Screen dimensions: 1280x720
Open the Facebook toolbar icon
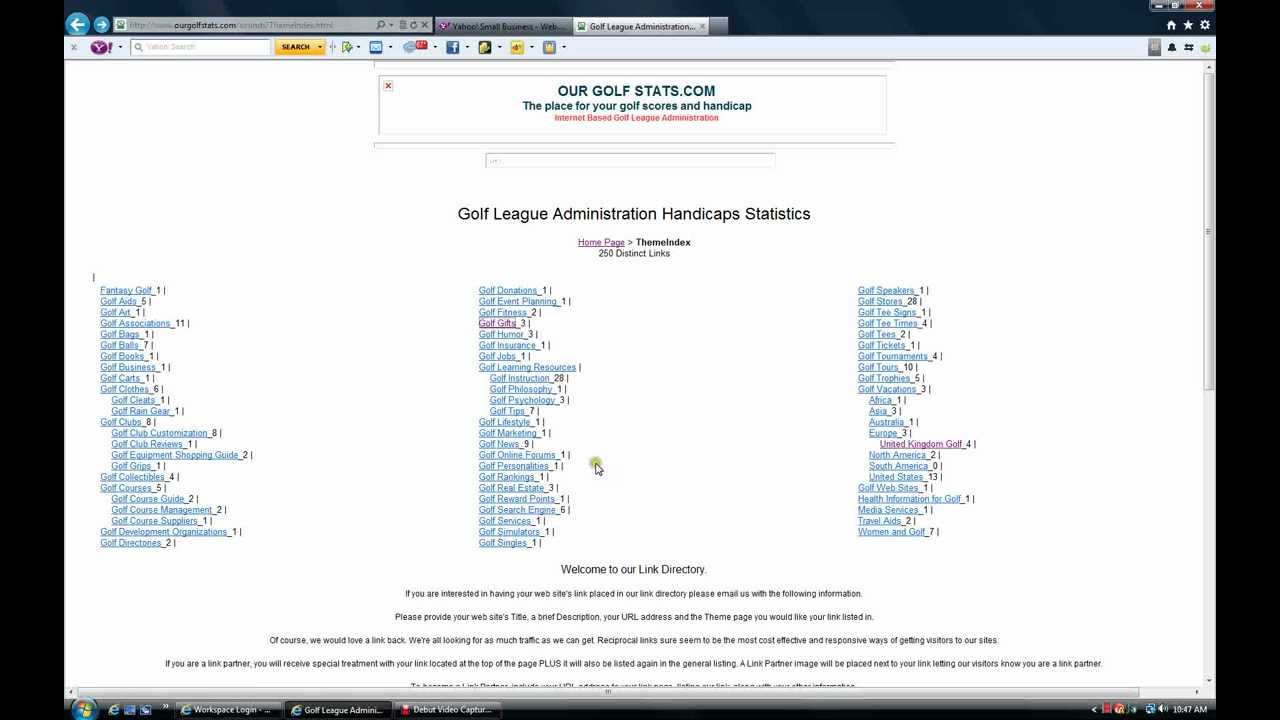pos(453,47)
